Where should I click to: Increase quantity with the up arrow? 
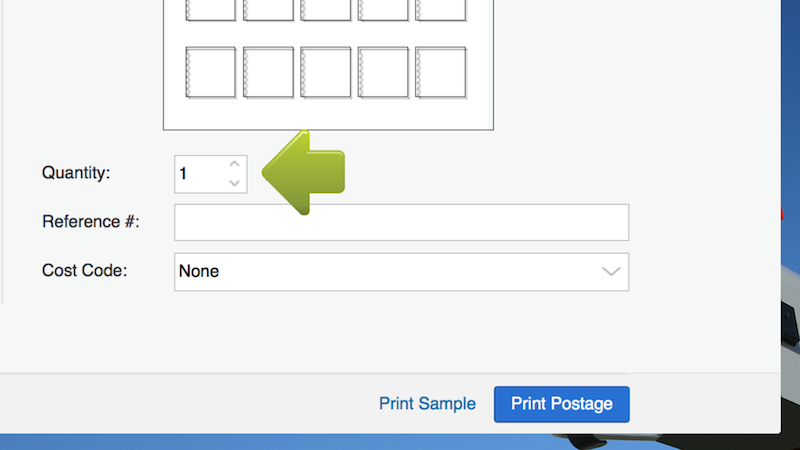tap(234, 164)
